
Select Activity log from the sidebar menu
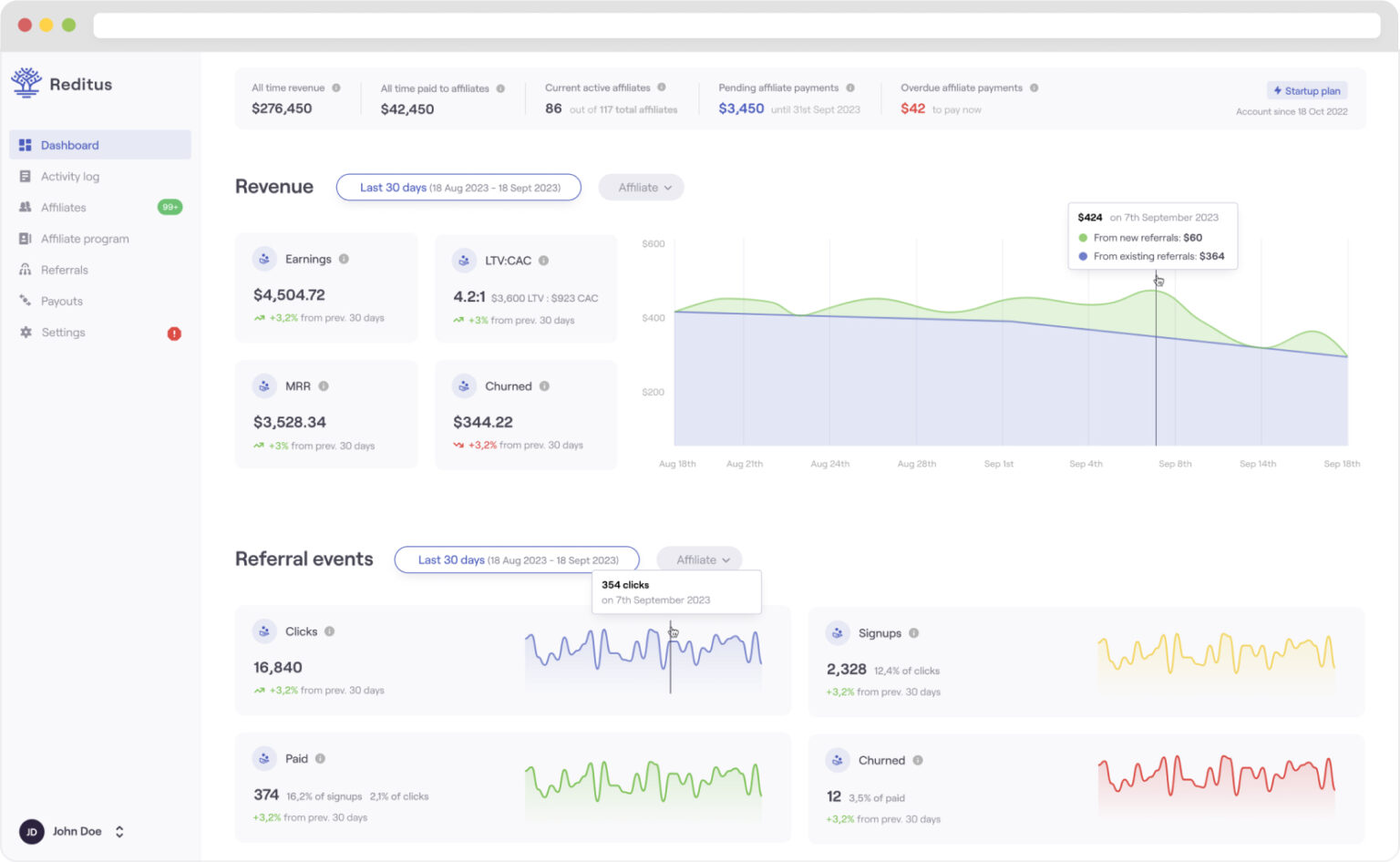click(x=70, y=176)
